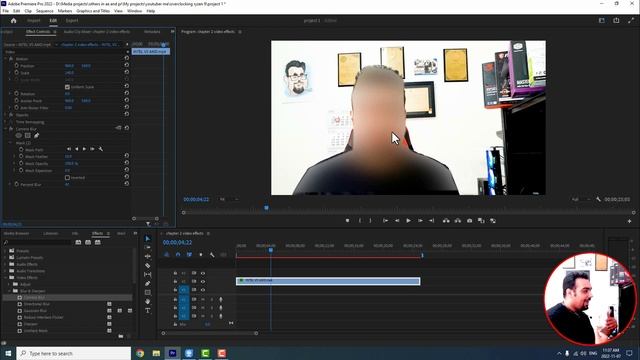Expand the Scale parameter

coord(10,73)
